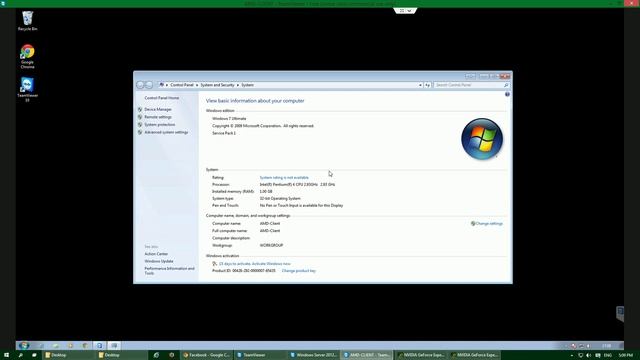
Task: Select 32-bit Operating System text
Action: (280, 198)
